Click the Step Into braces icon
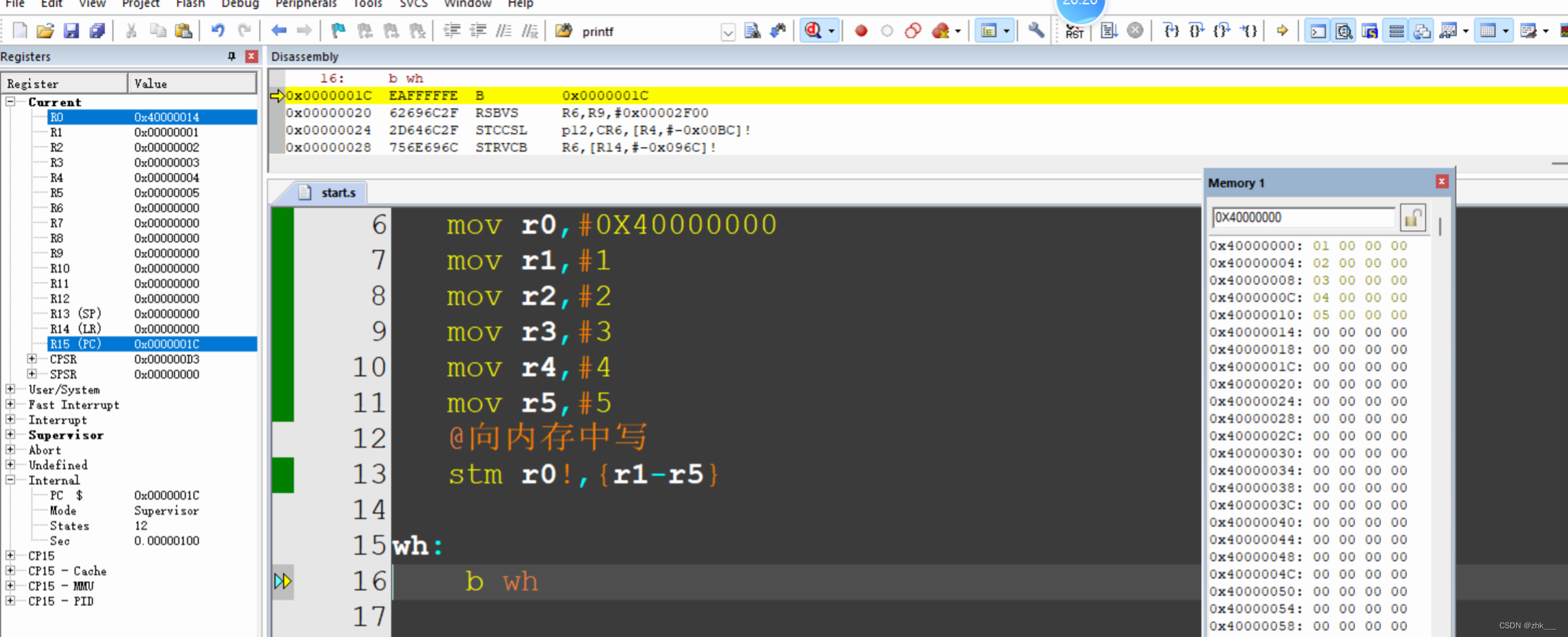1568x637 pixels. (1171, 31)
